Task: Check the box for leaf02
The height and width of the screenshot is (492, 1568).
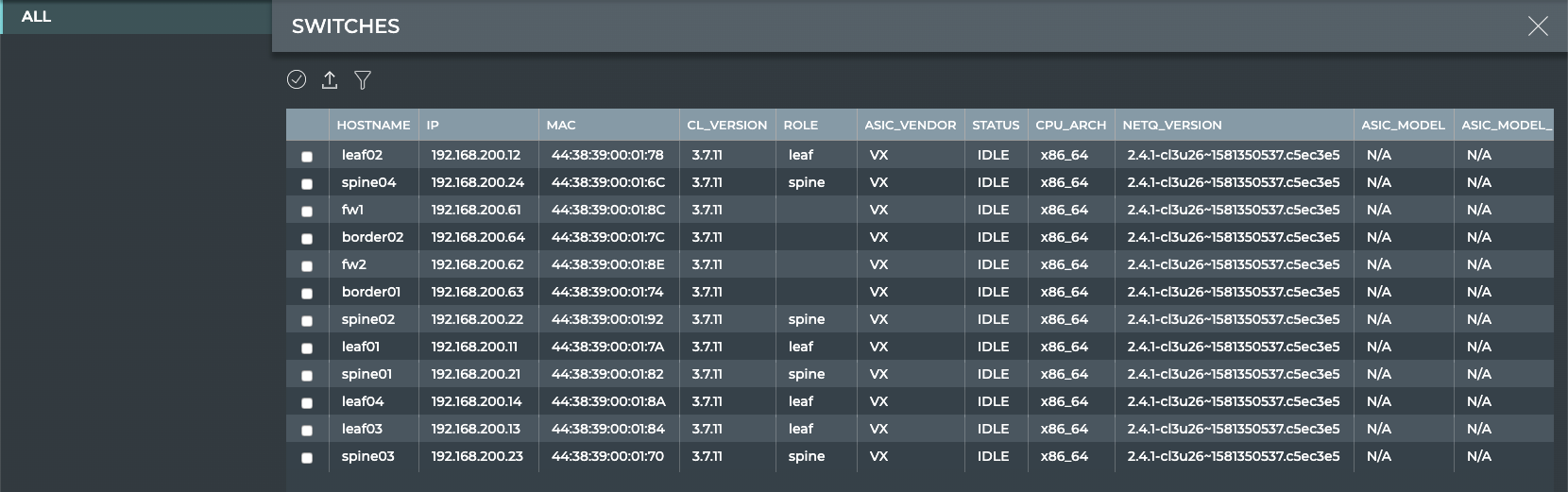Action: point(307,157)
